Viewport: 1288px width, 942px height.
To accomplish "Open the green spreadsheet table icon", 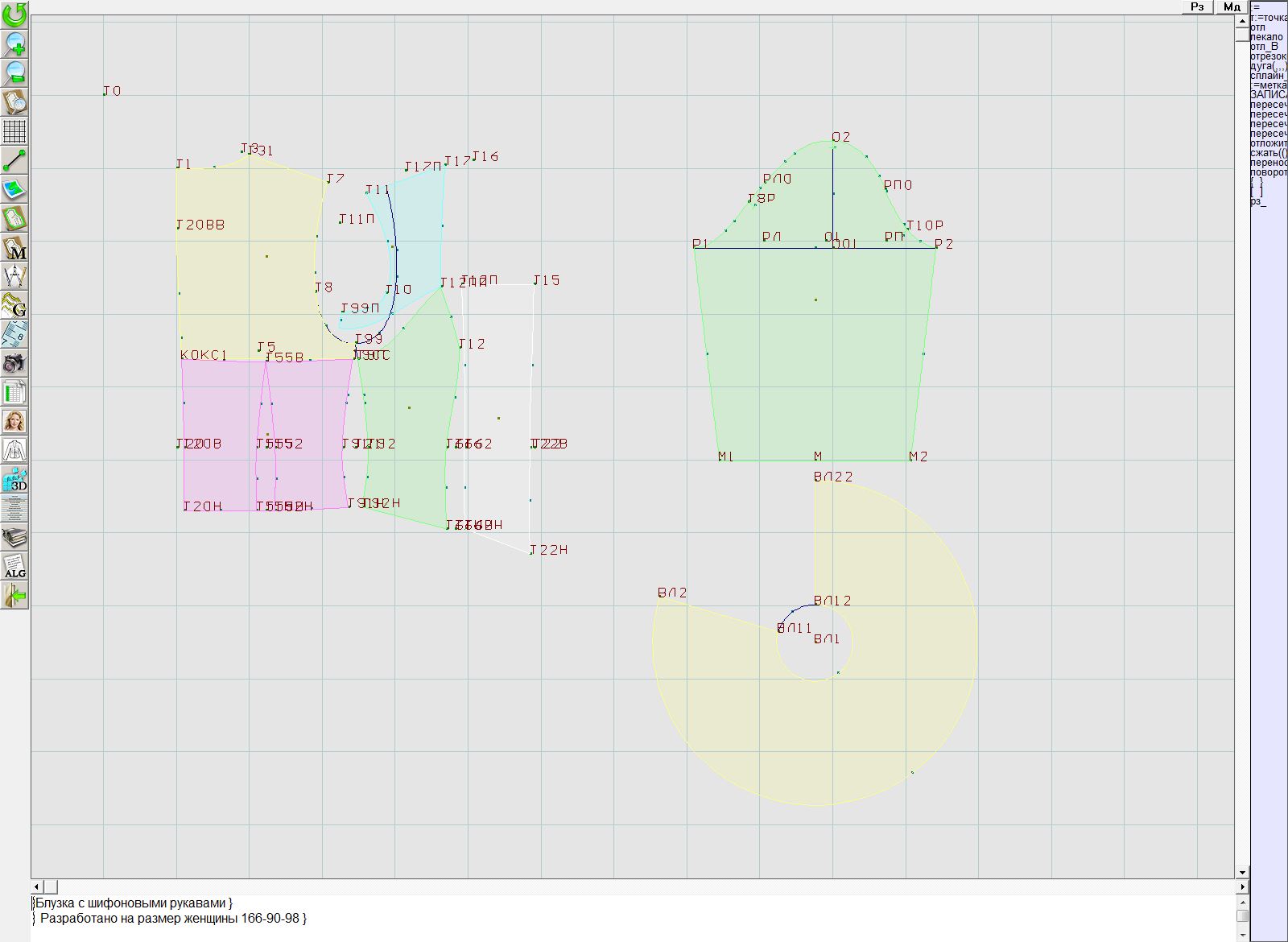I will point(14,393).
